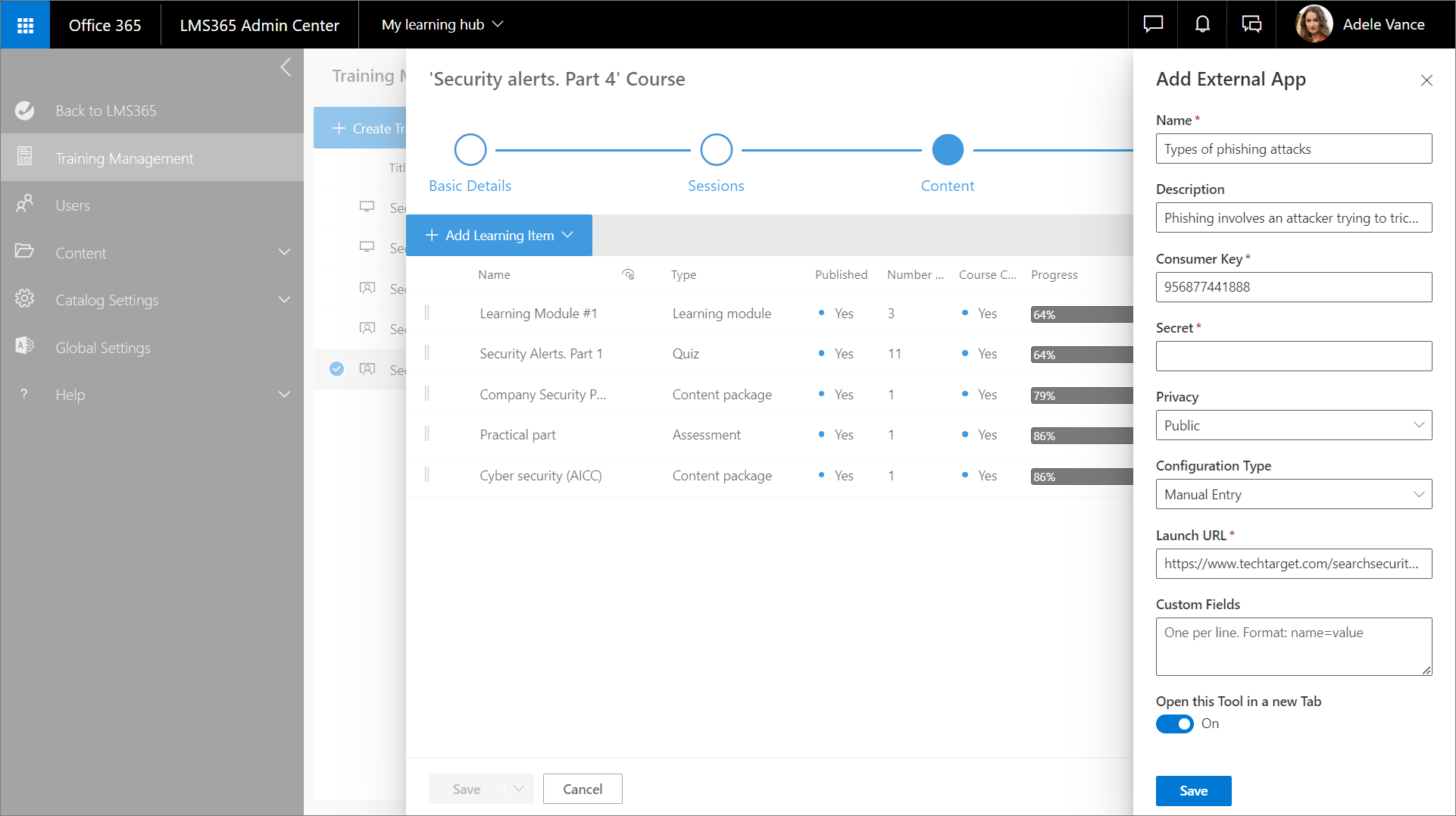Open the Office 365 app launcher waffle

click(x=25, y=25)
